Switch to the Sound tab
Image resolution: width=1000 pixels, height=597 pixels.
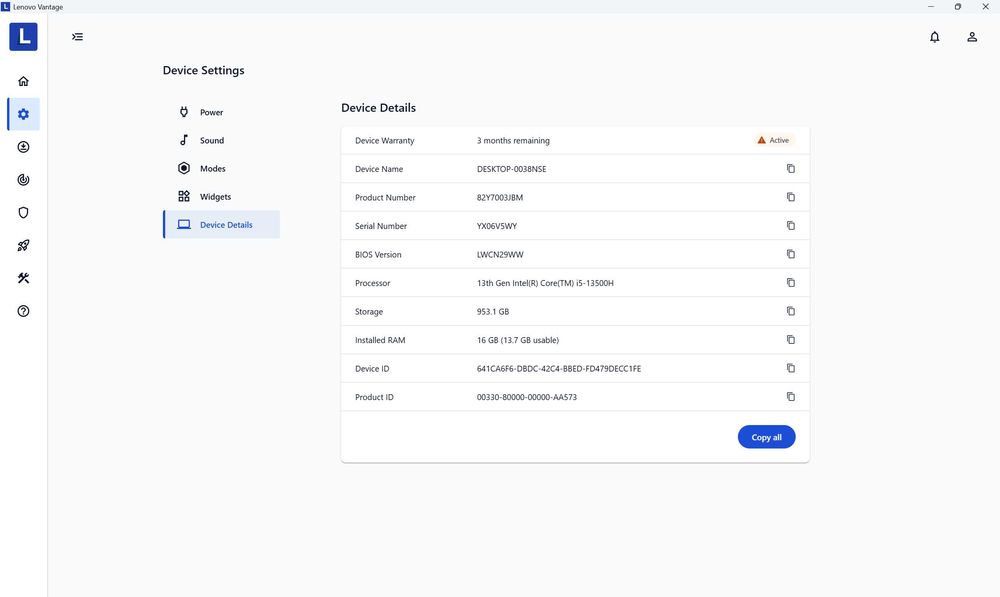(x=211, y=141)
